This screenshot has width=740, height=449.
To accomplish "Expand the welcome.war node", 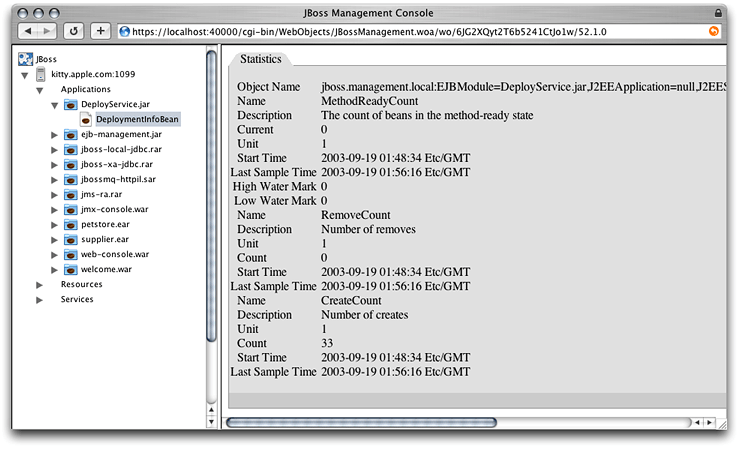I will click(54, 270).
